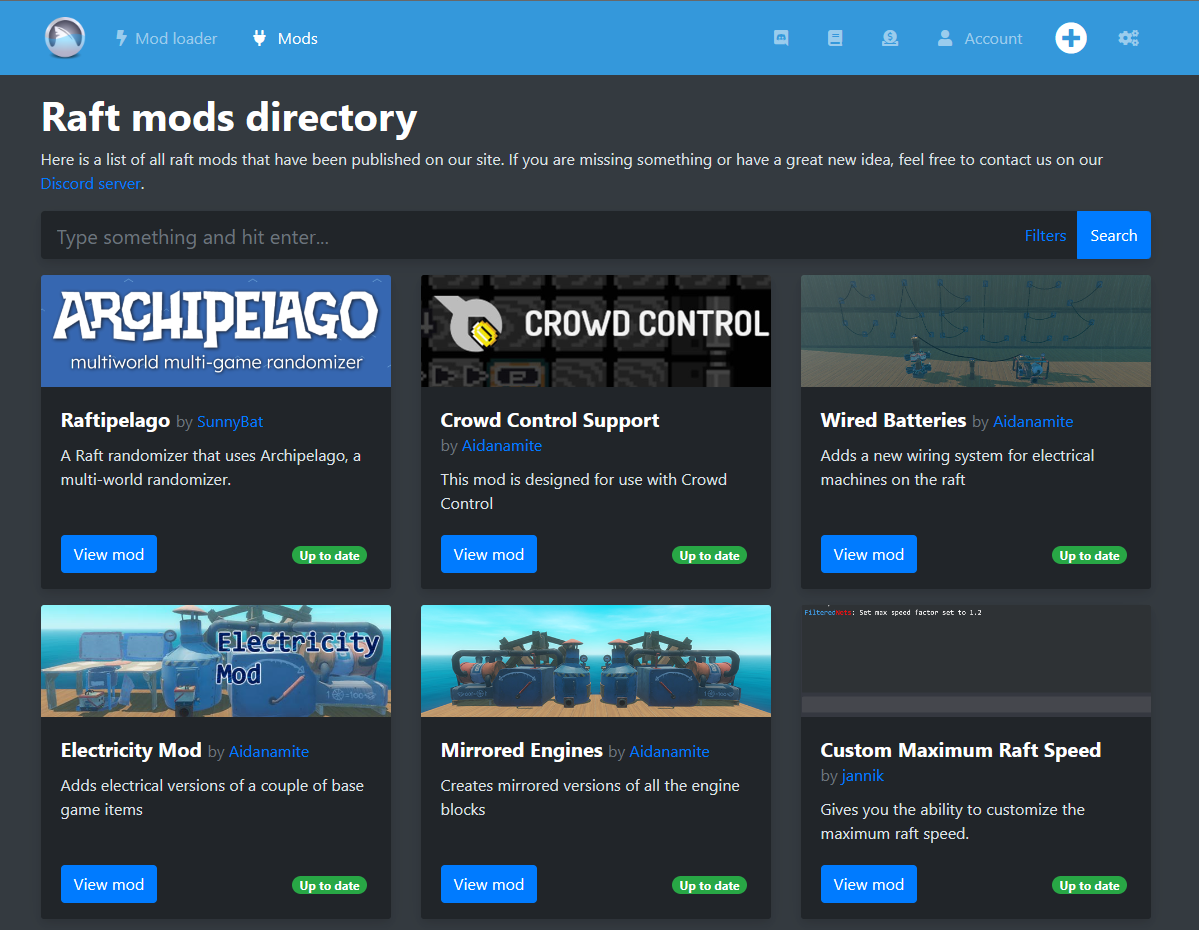Click Up to date badge on Wired Batteries

[x=1090, y=556]
